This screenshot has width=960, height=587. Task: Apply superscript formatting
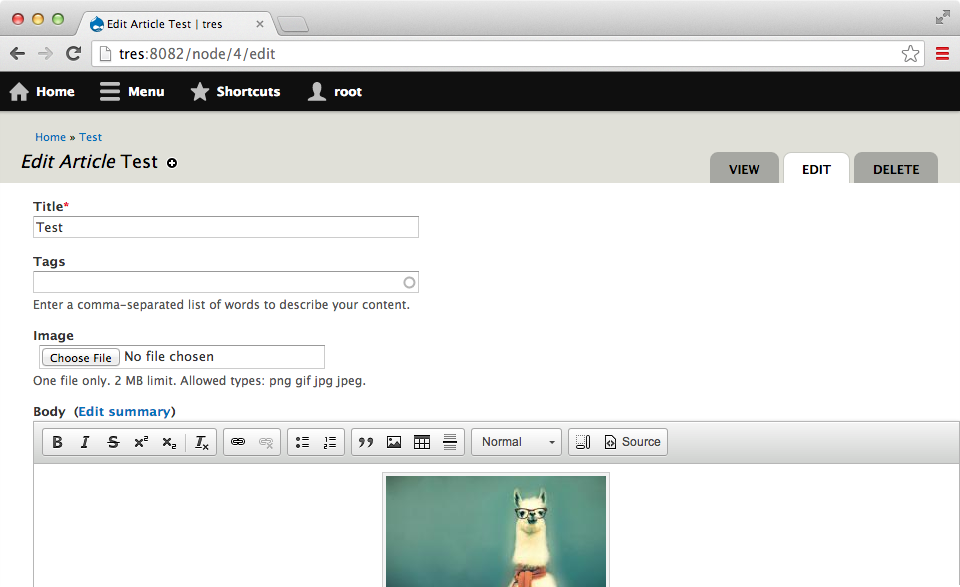[x=141, y=441]
